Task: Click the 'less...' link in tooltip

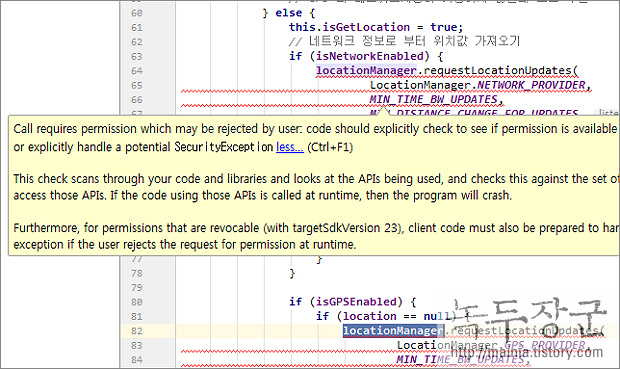Action: coord(290,147)
